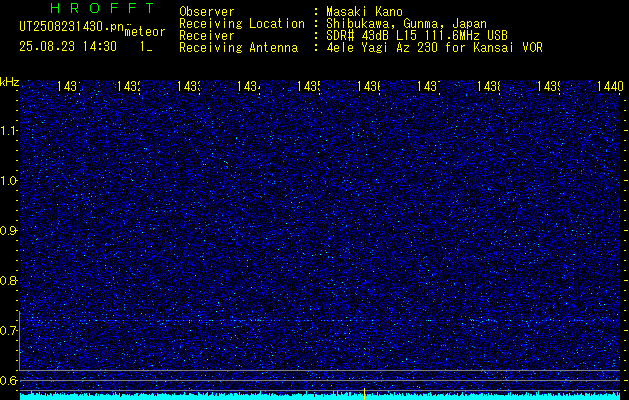The height and width of the screenshot is (400, 629).
Task: Click the 1439 time axis label
Action: 548,86
